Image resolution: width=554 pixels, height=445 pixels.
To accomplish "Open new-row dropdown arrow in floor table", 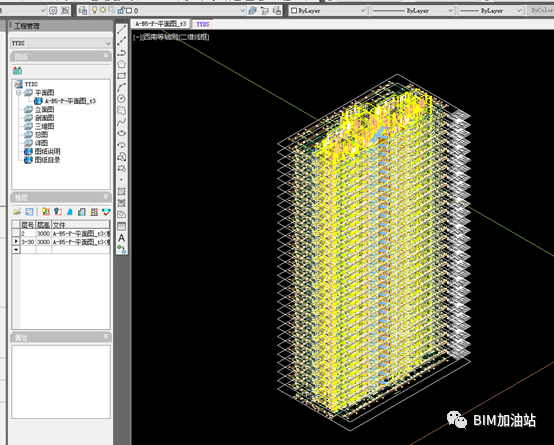I will [x=16, y=250].
